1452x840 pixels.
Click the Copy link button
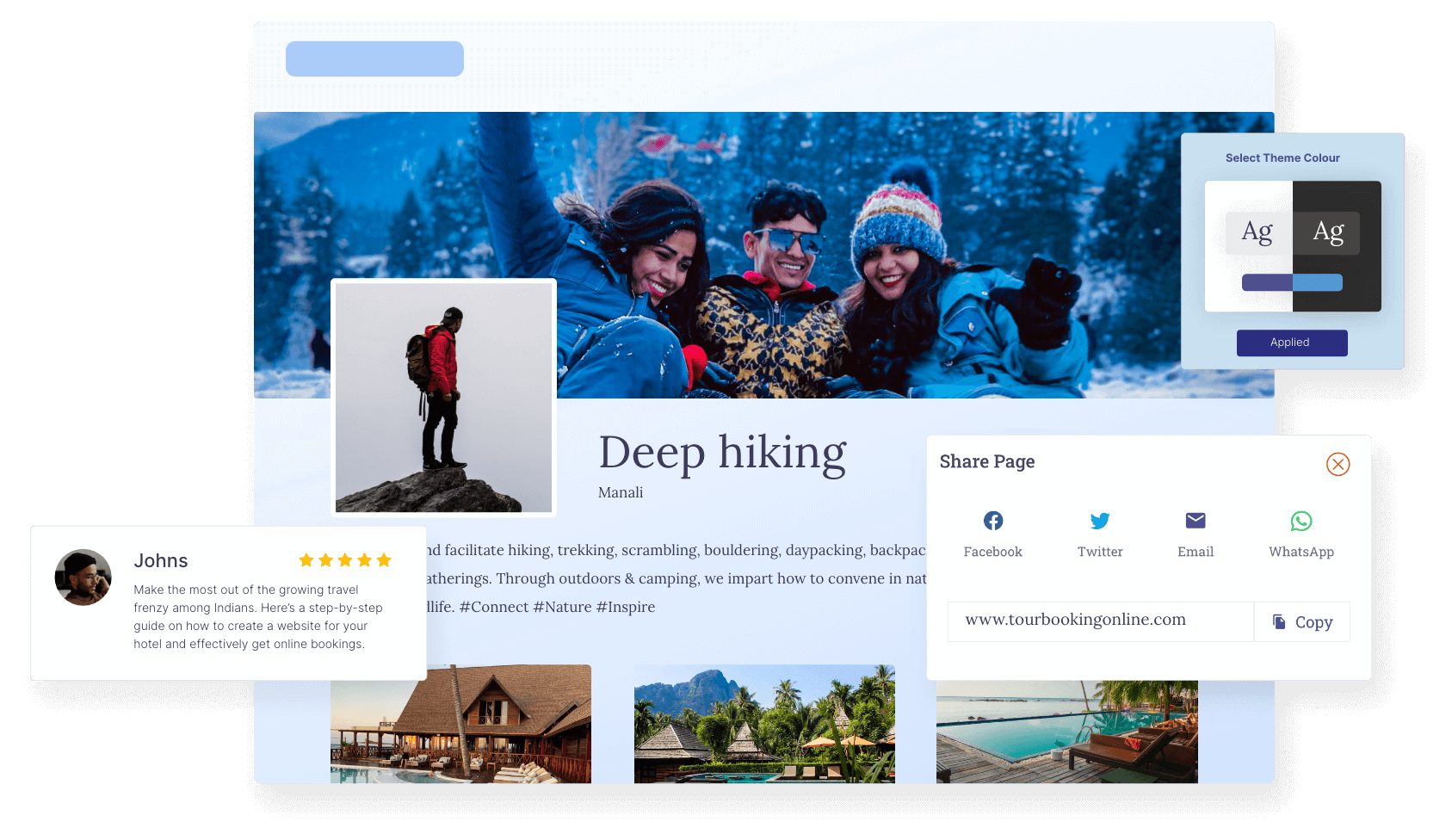[1302, 622]
